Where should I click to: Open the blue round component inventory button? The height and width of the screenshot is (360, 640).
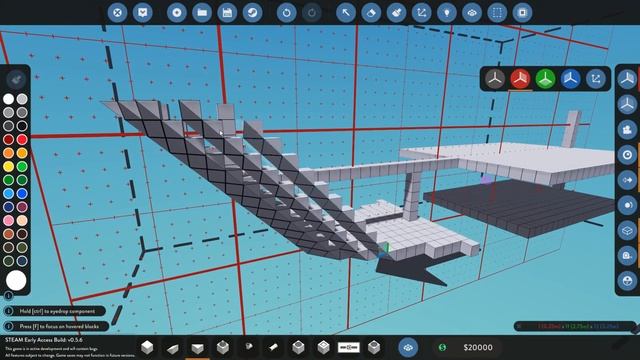click(408, 348)
